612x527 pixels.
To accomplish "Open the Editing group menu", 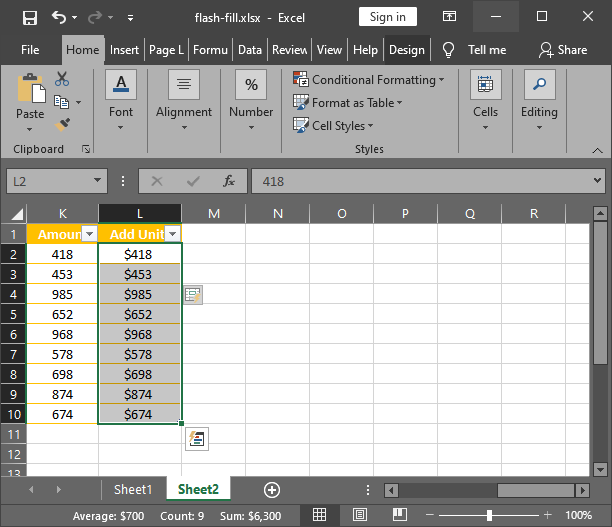I will click(539, 101).
